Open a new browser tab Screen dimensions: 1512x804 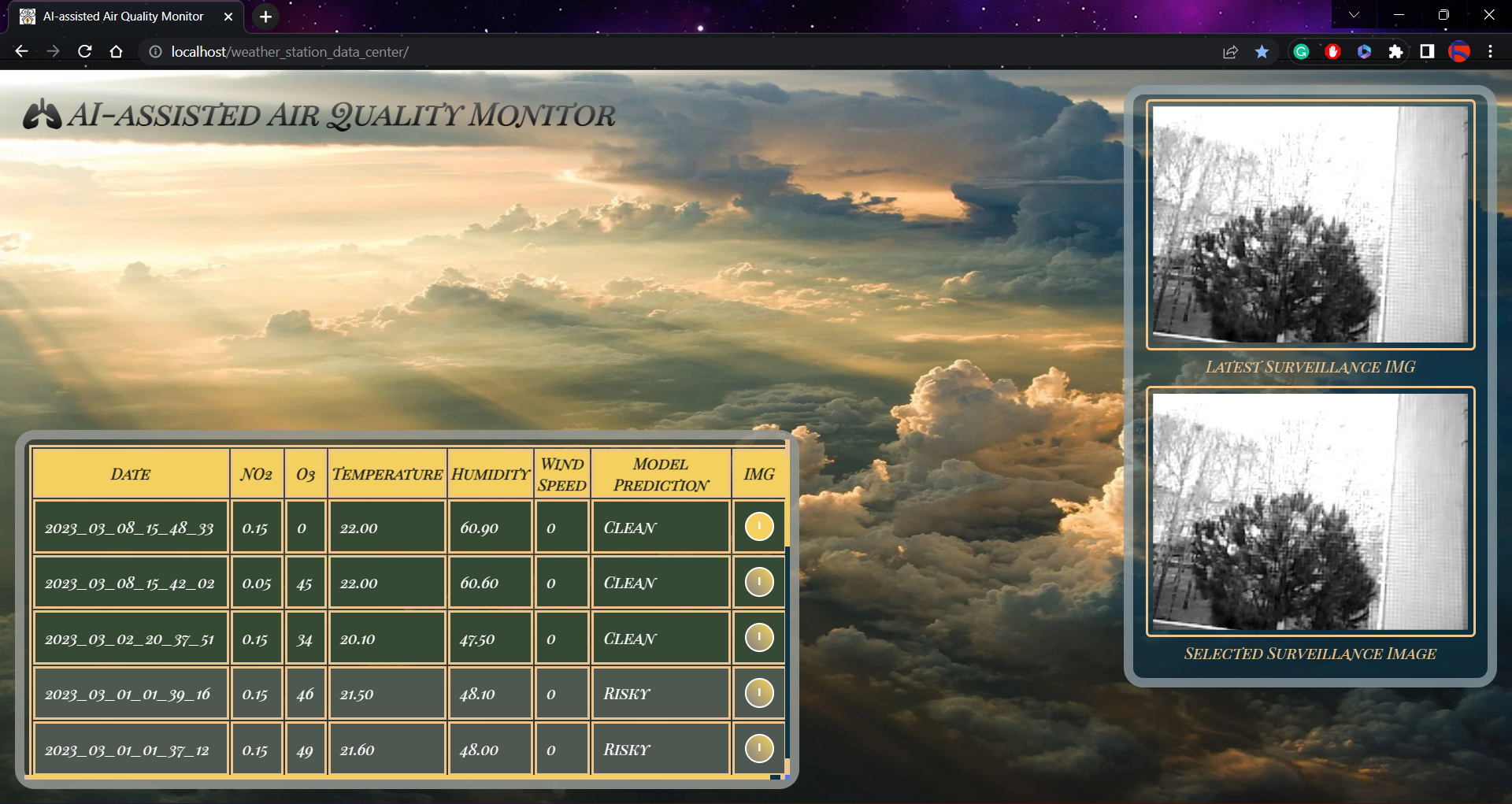point(265,17)
